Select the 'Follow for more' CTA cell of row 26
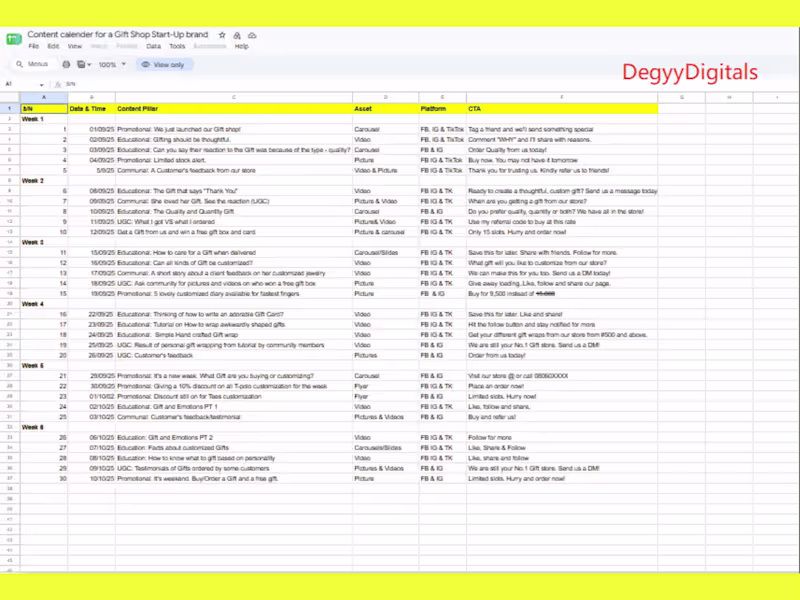Image resolution: width=800 pixels, height=600 pixels. 562,438
